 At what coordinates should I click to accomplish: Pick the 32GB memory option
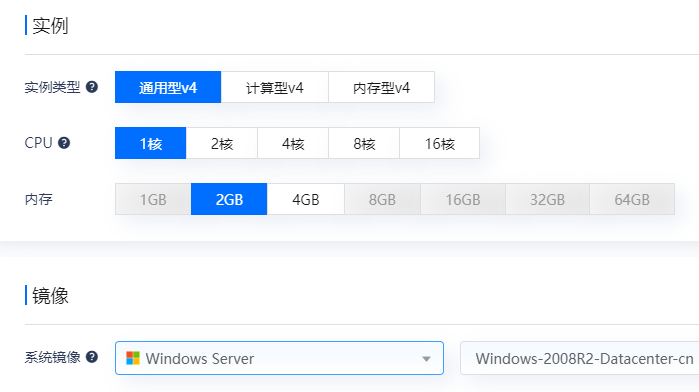547,199
